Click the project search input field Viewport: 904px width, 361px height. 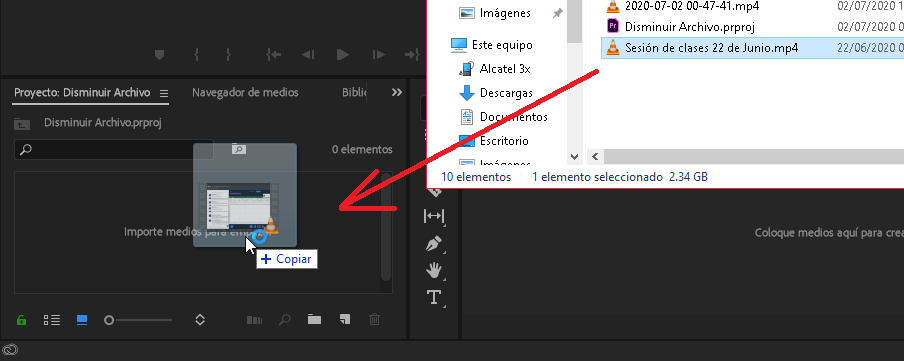pyautogui.click(x=114, y=149)
